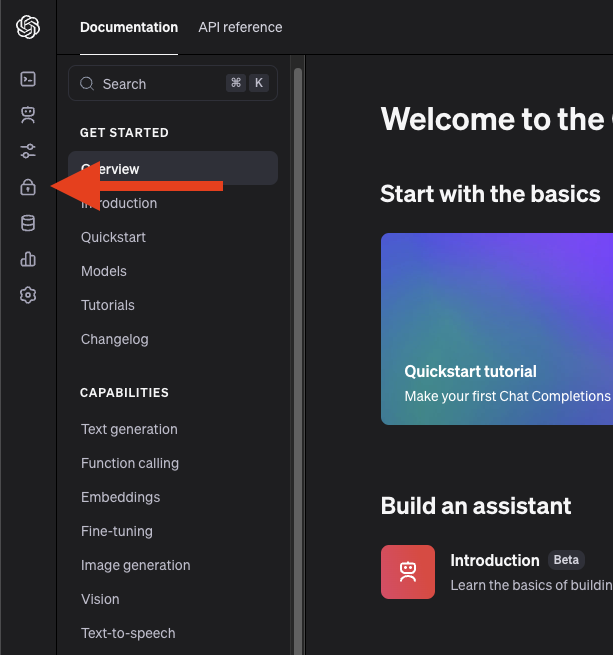Open the Usage bar chart icon
The image size is (613, 655).
click(x=28, y=259)
